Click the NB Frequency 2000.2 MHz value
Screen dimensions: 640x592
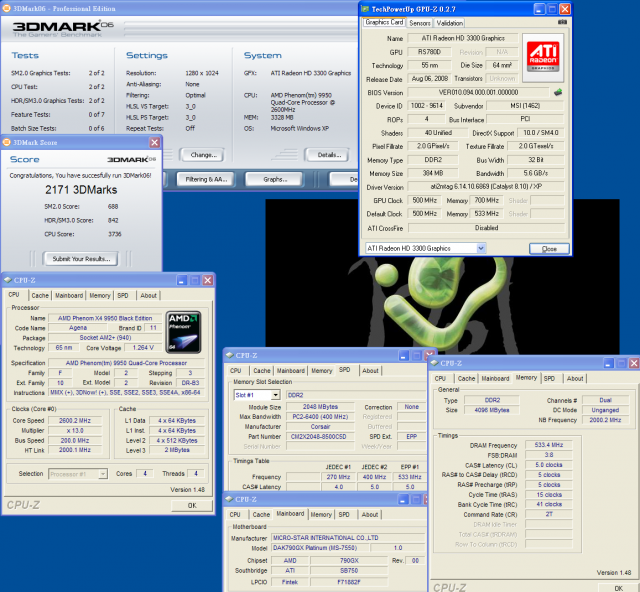tap(605, 420)
